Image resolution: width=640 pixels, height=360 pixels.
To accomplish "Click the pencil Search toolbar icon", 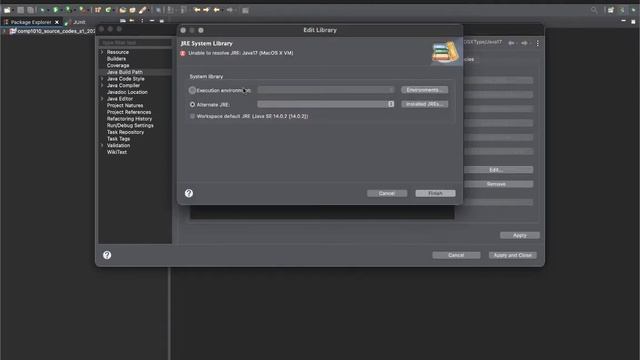I will 142,10.
